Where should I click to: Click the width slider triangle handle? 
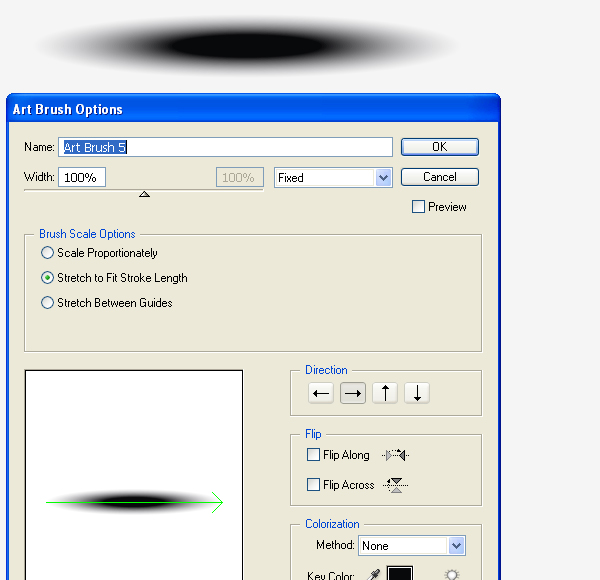click(x=144, y=194)
